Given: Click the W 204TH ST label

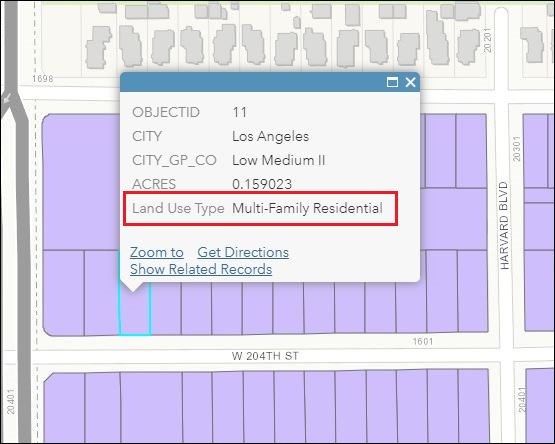Looking at the screenshot, I should 265,356.
